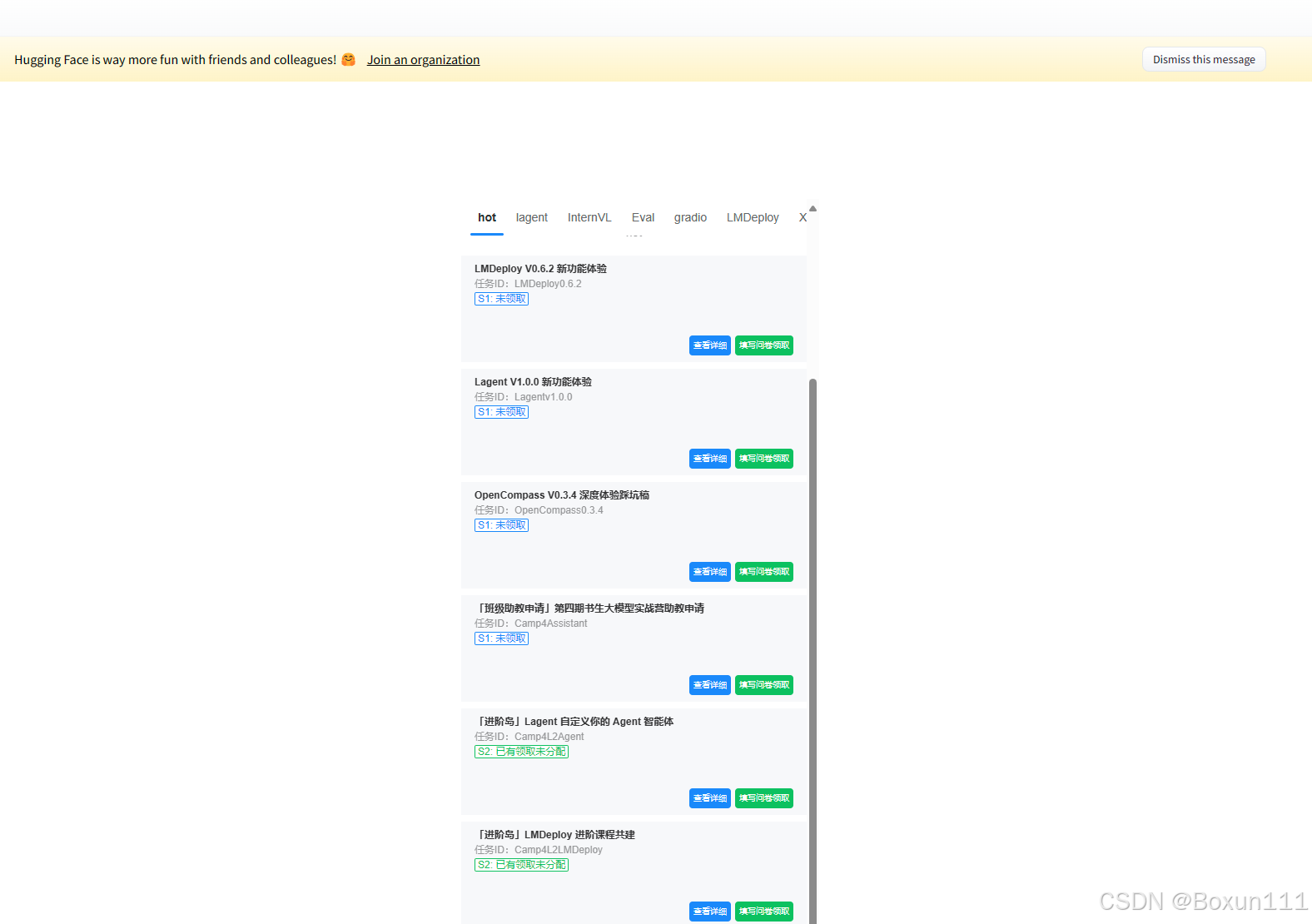Open the InternVL tab
Screen dimensions: 1312x924
click(589, 217)
